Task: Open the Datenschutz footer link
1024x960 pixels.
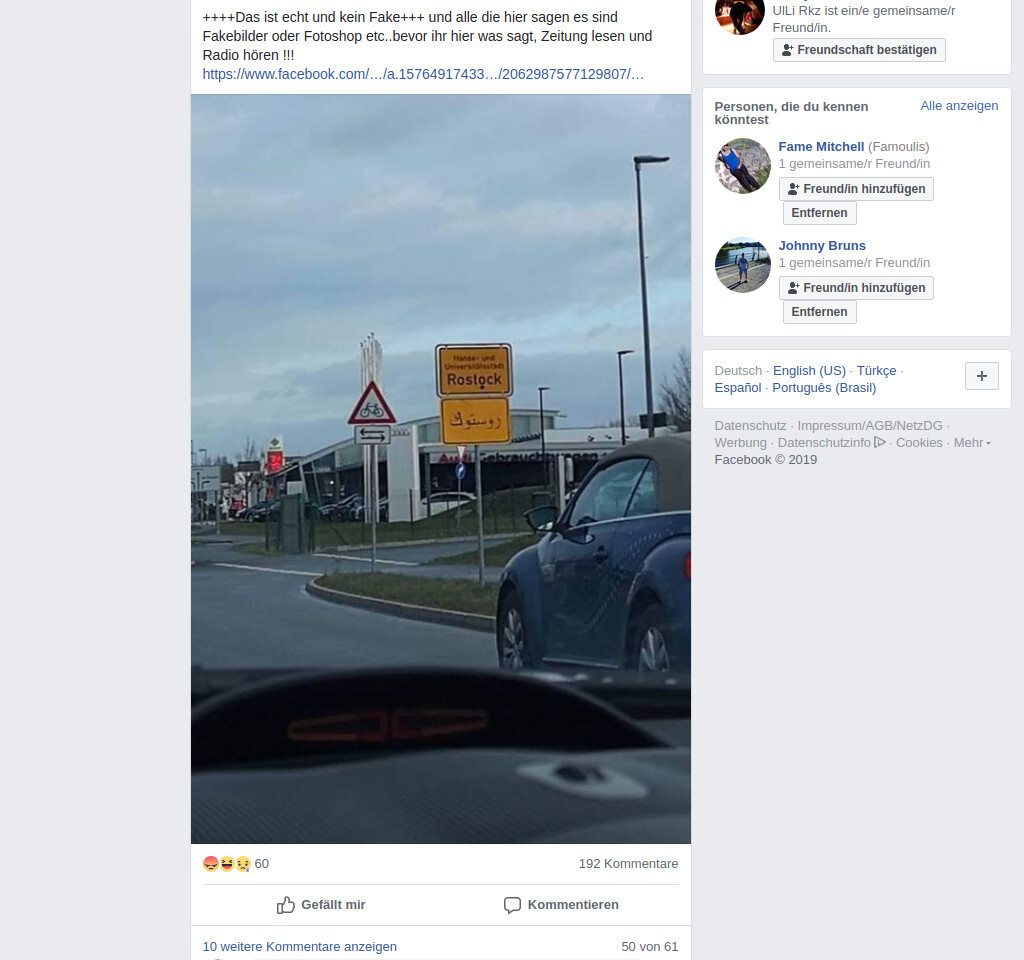Action: [x=750, y=426]
